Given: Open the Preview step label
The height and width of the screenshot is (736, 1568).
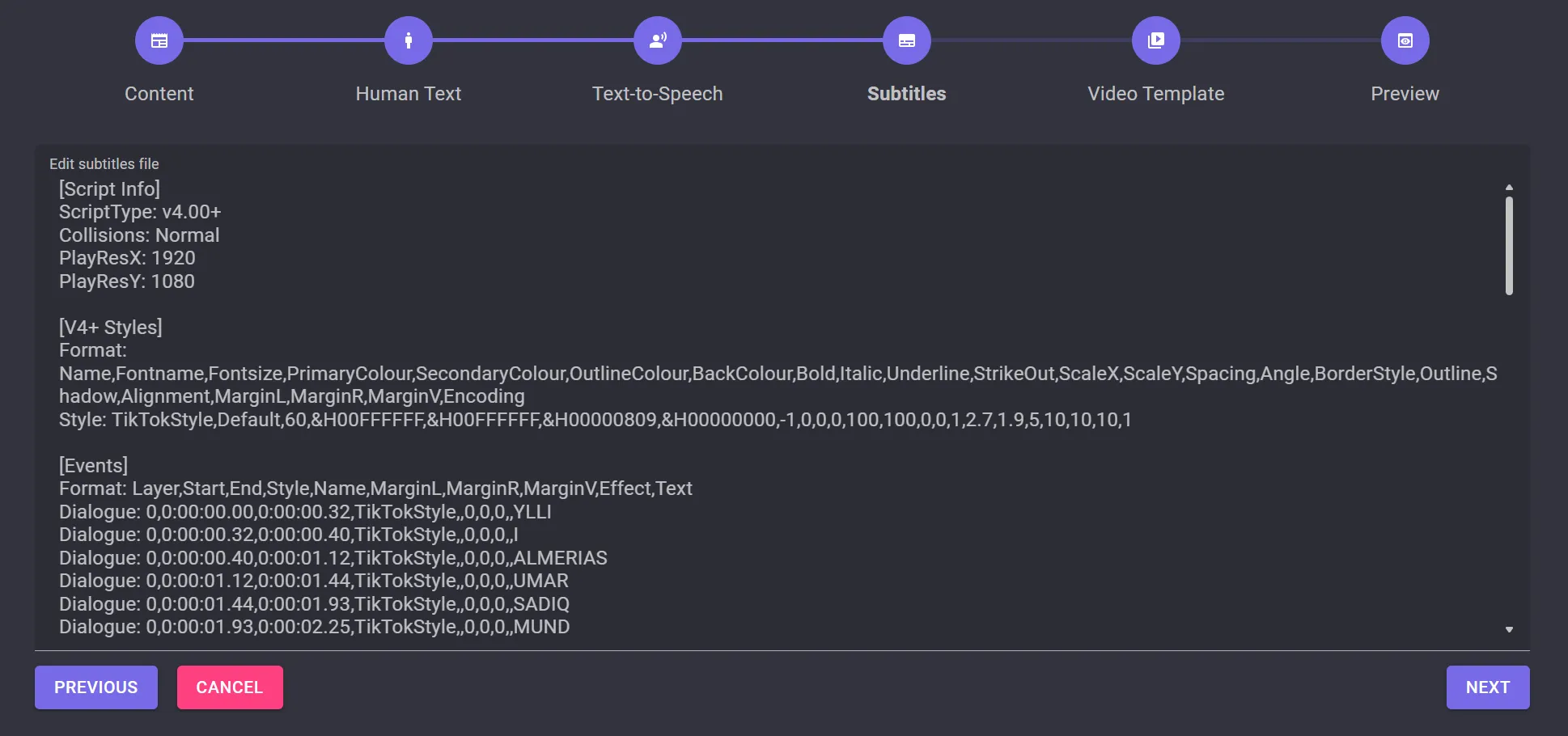Looking at the screenshot, I should tap(1405, 94).
